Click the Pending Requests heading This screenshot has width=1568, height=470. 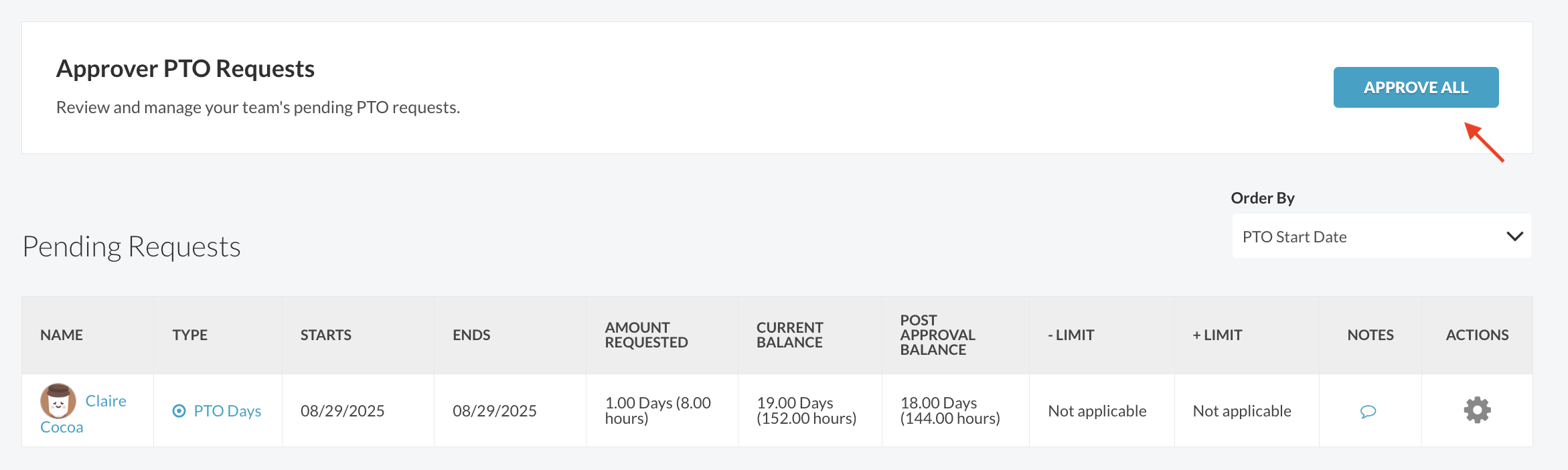(131, 246)
